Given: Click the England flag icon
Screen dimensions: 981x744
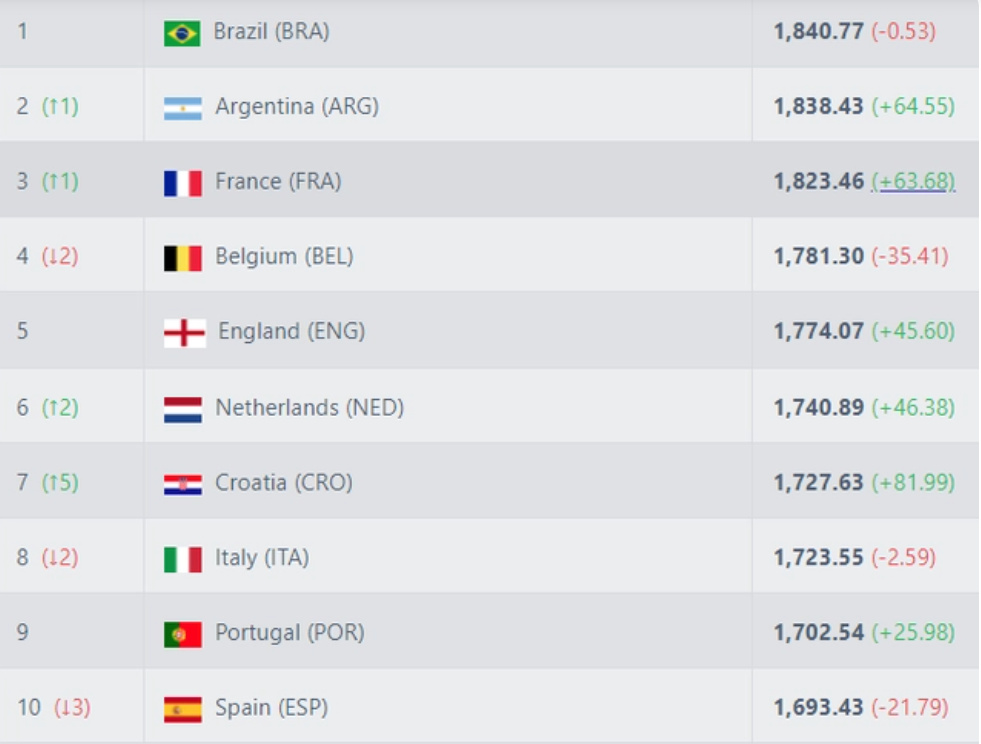Looking at the screenshot, I should [x=185, y=333].
